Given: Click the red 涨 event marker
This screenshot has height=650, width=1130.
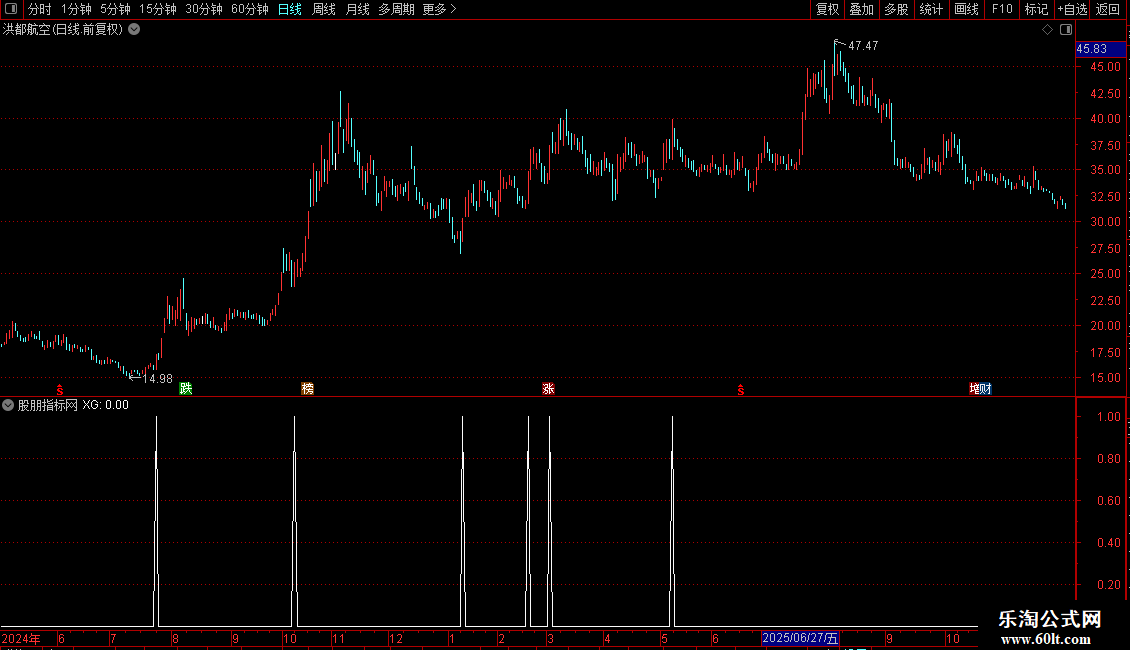Looking at the screenshot, I should [548, 388].
